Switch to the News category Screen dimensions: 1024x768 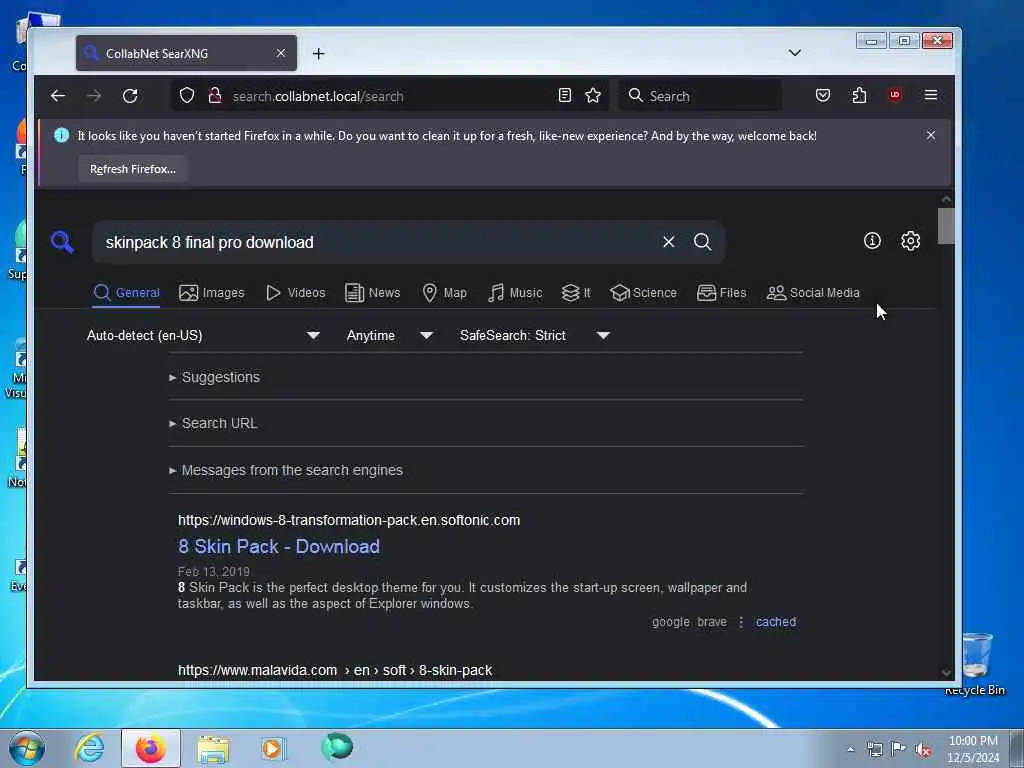(x=372, y=293)
